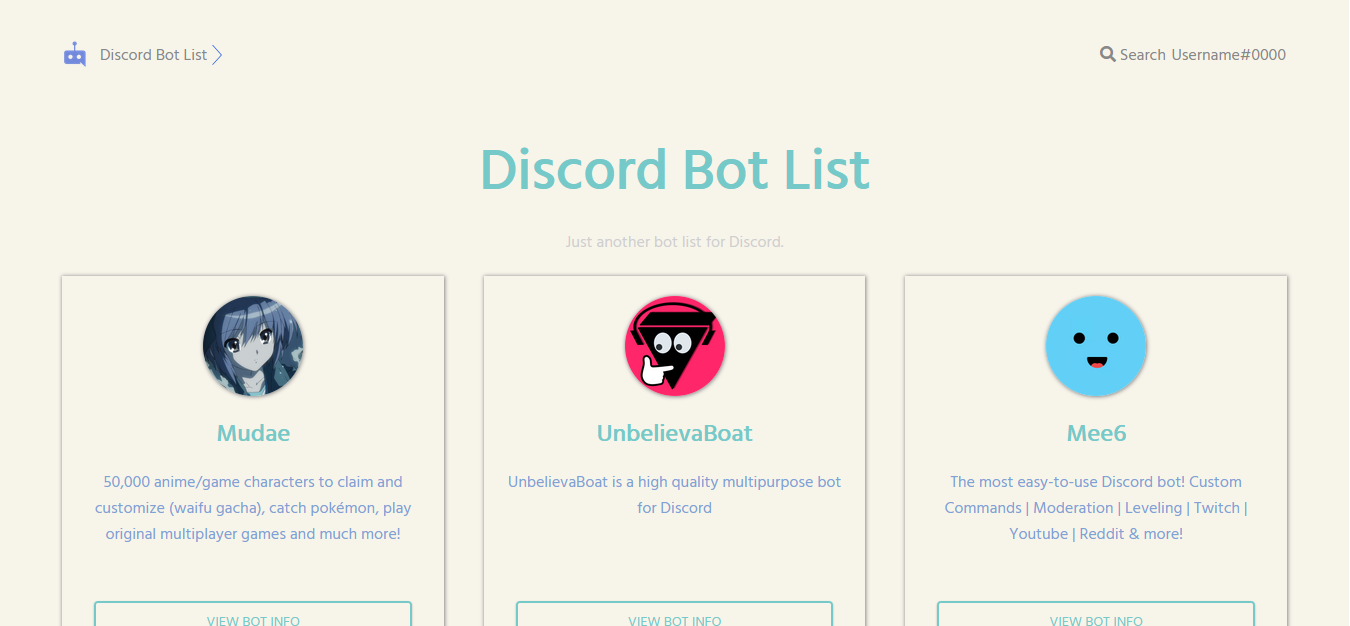
Task: Open the Discord Bot List navigation link
Action: pos(153,55)
